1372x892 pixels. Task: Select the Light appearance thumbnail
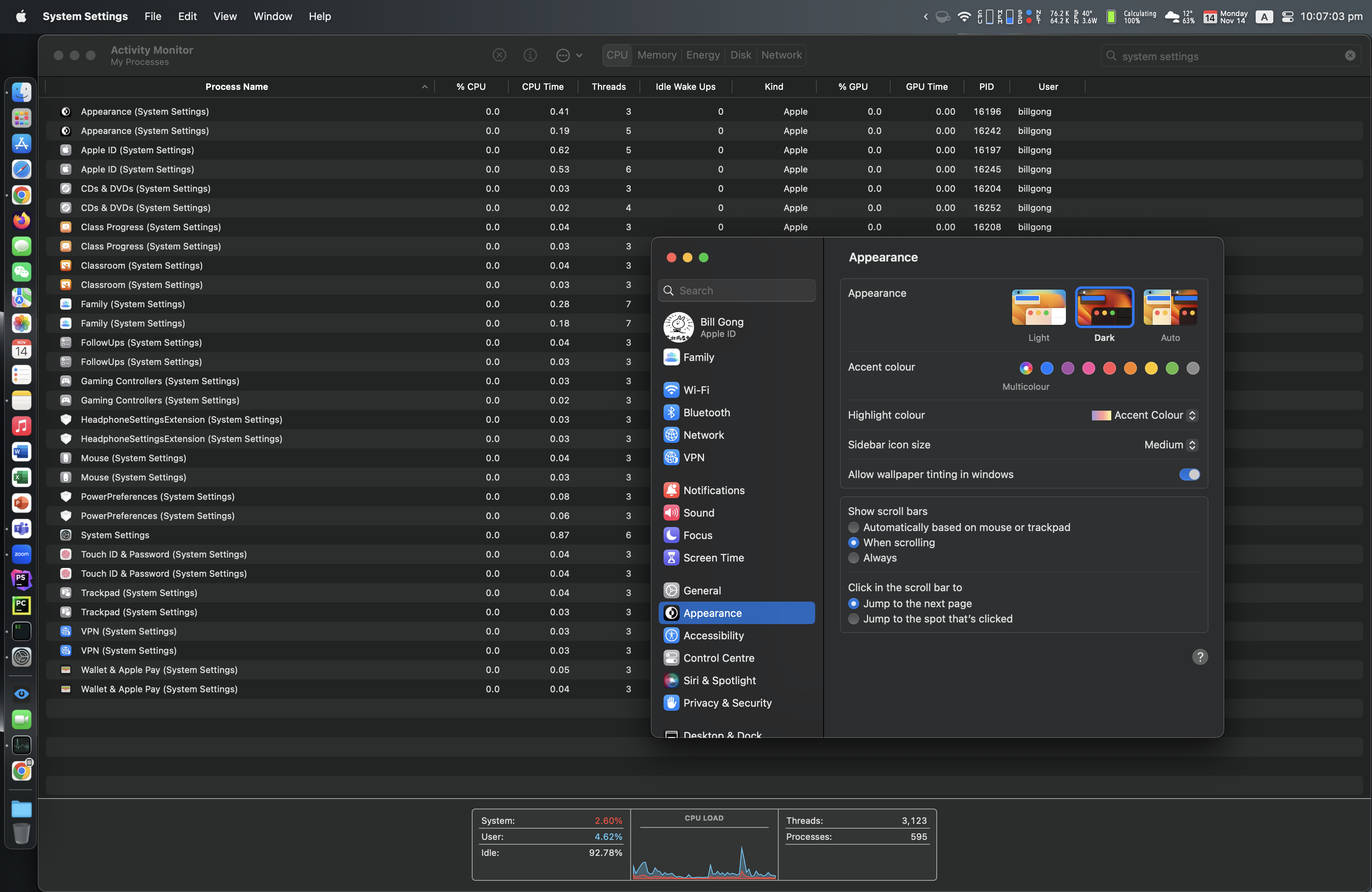(1039, 308)
